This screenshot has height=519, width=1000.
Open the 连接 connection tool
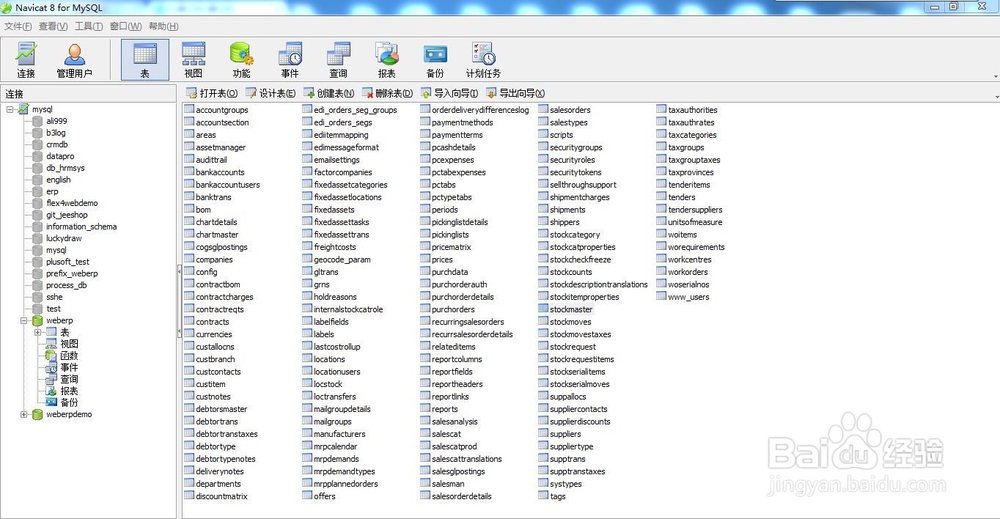point(26,60)
